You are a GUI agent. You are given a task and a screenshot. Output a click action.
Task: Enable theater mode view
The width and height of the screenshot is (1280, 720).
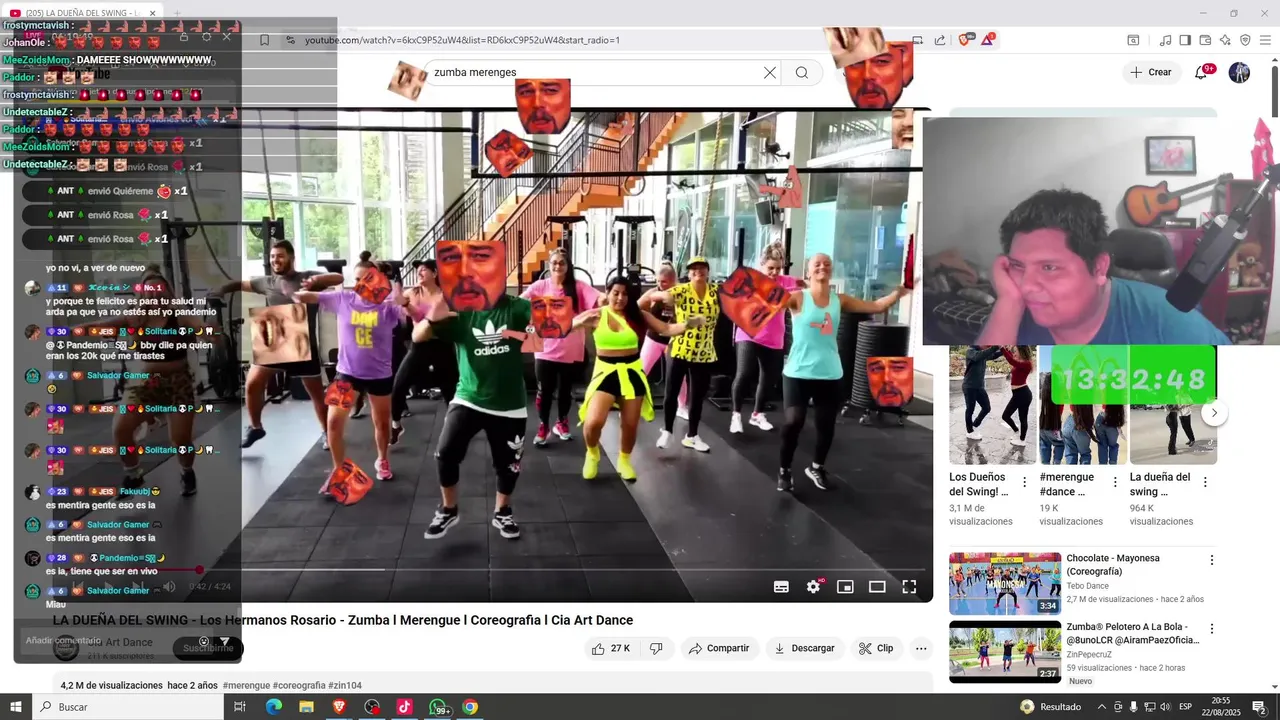877,587
